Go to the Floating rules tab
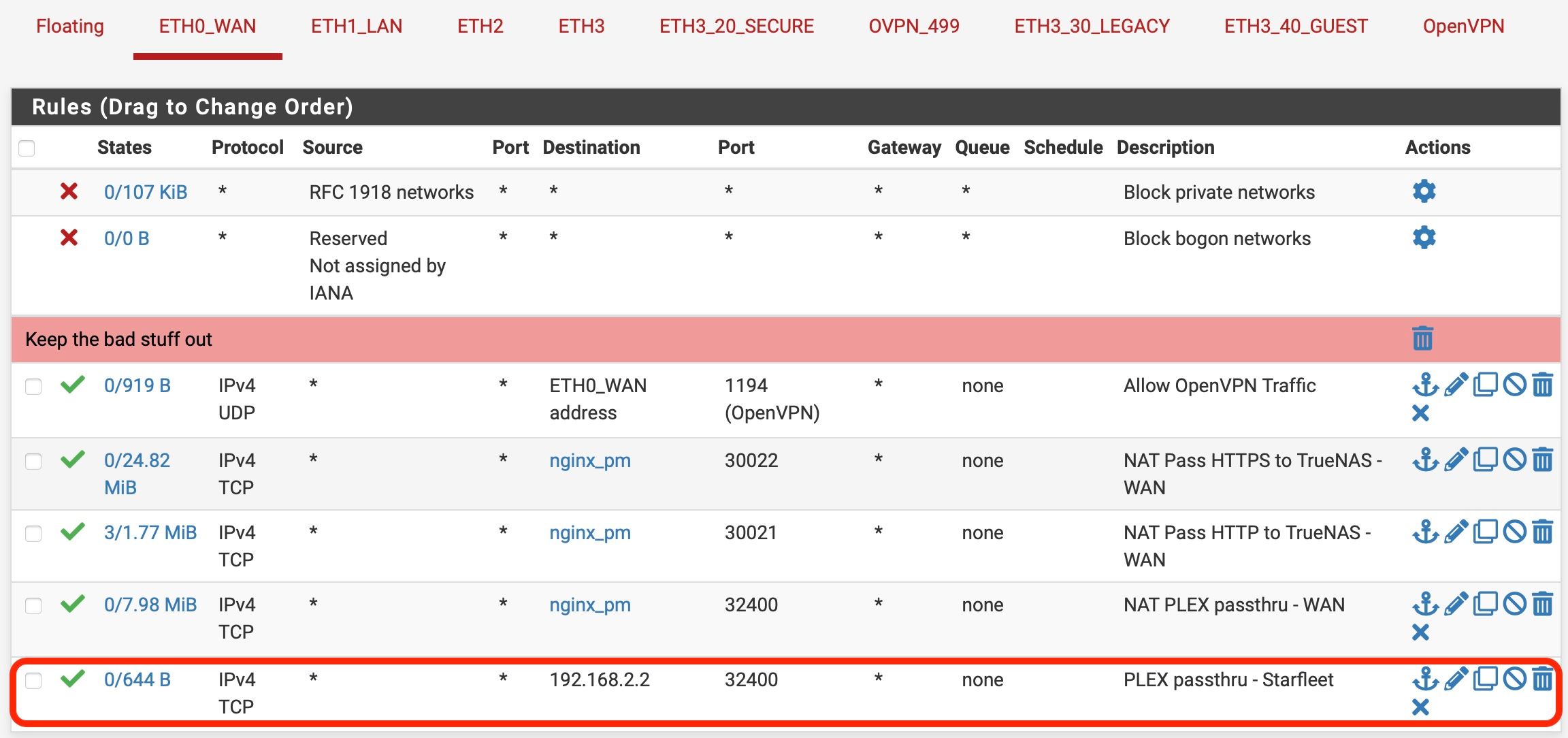The width and height of the screenshot is (1568, 738). pos(70,27)
